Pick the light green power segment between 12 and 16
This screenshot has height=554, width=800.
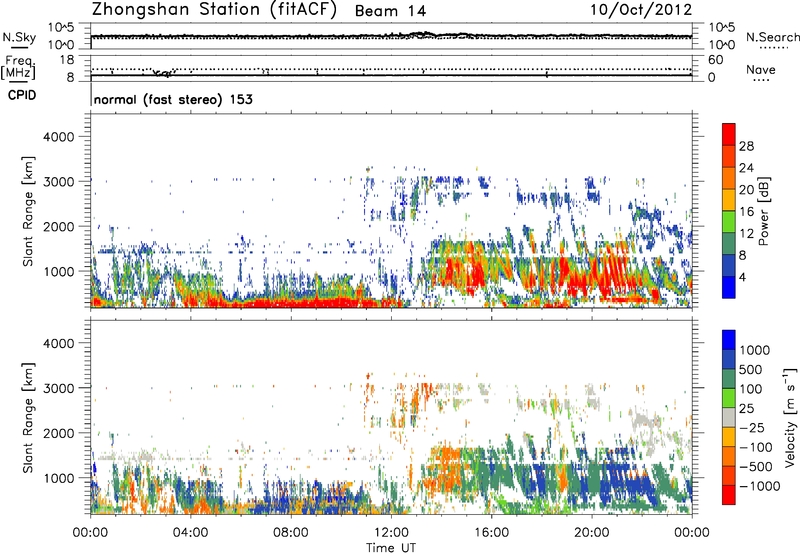729,222
